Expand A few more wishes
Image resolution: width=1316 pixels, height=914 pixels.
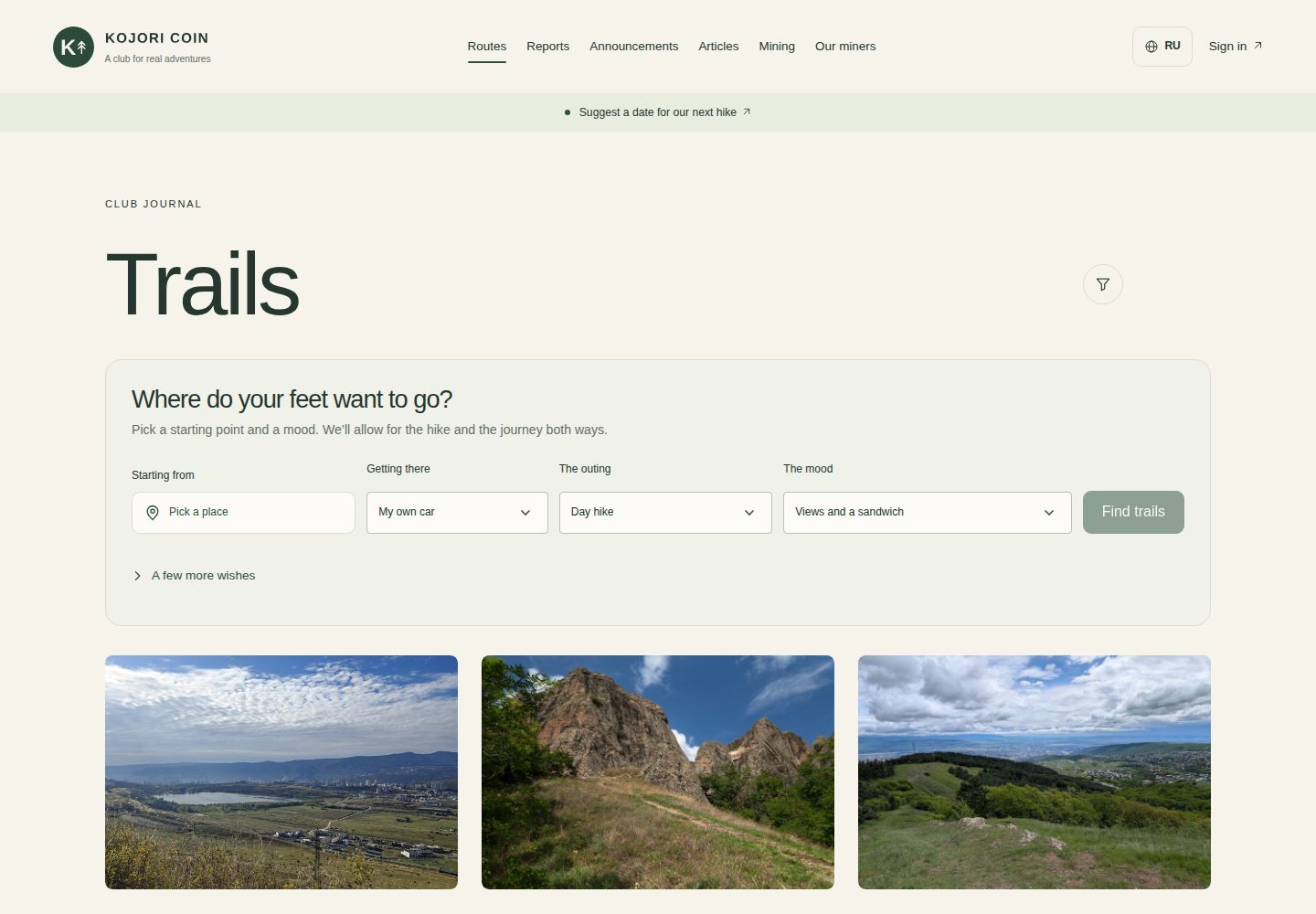[194, 576]
